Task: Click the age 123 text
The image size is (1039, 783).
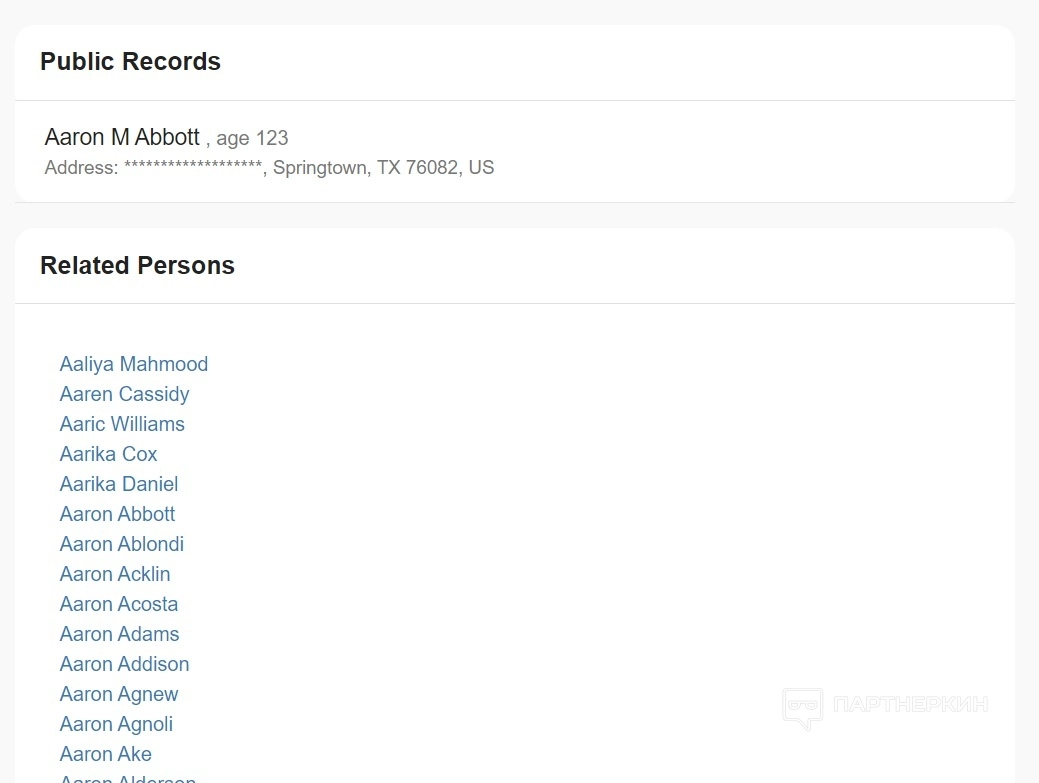Action: 252,138
